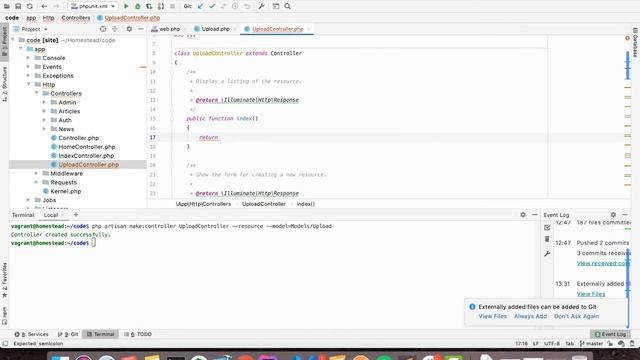Open the Git tool window tab
Viewport: 640px width, 360px height.
68,334
